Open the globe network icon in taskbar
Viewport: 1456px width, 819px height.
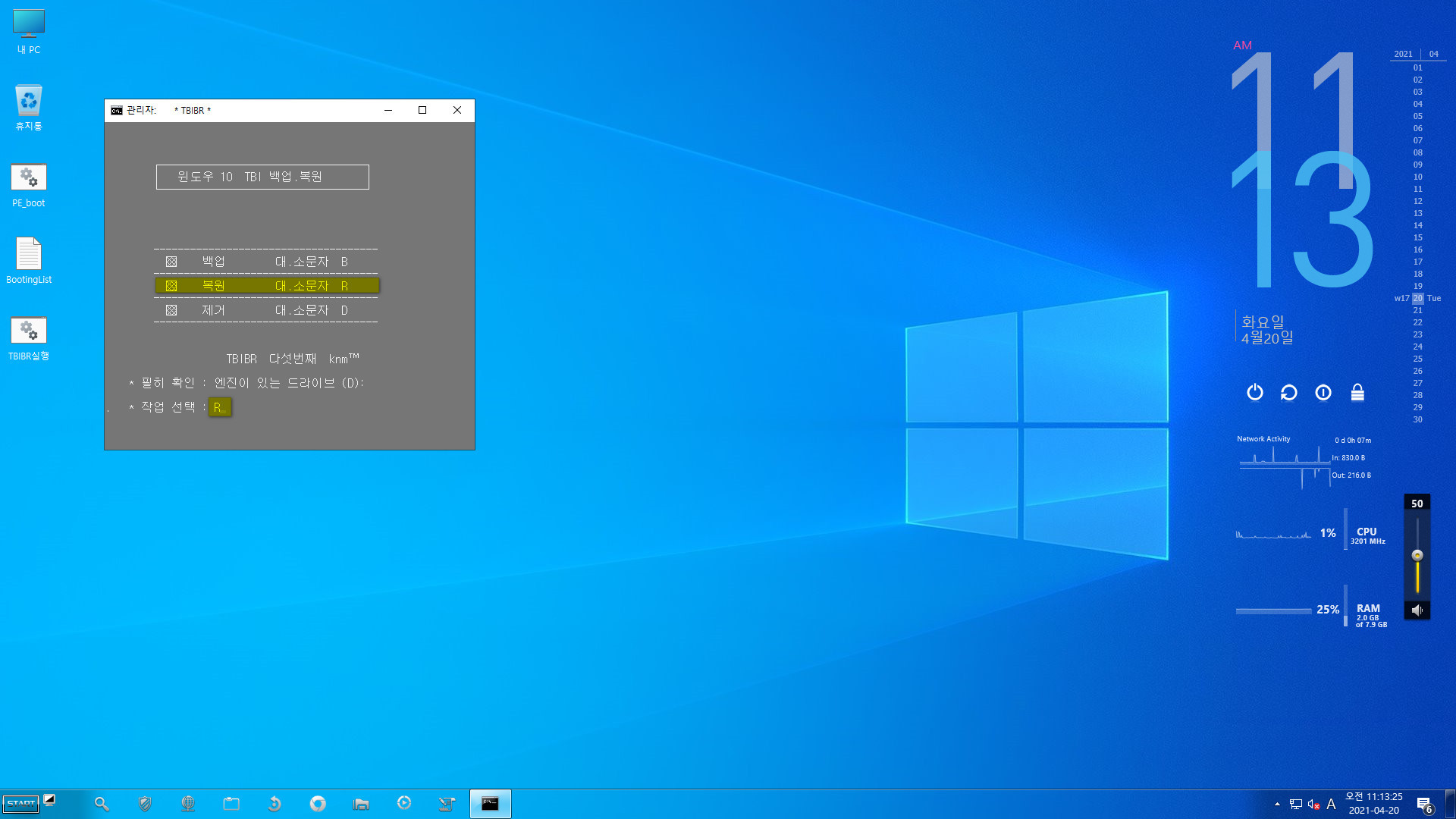point(188,804)
